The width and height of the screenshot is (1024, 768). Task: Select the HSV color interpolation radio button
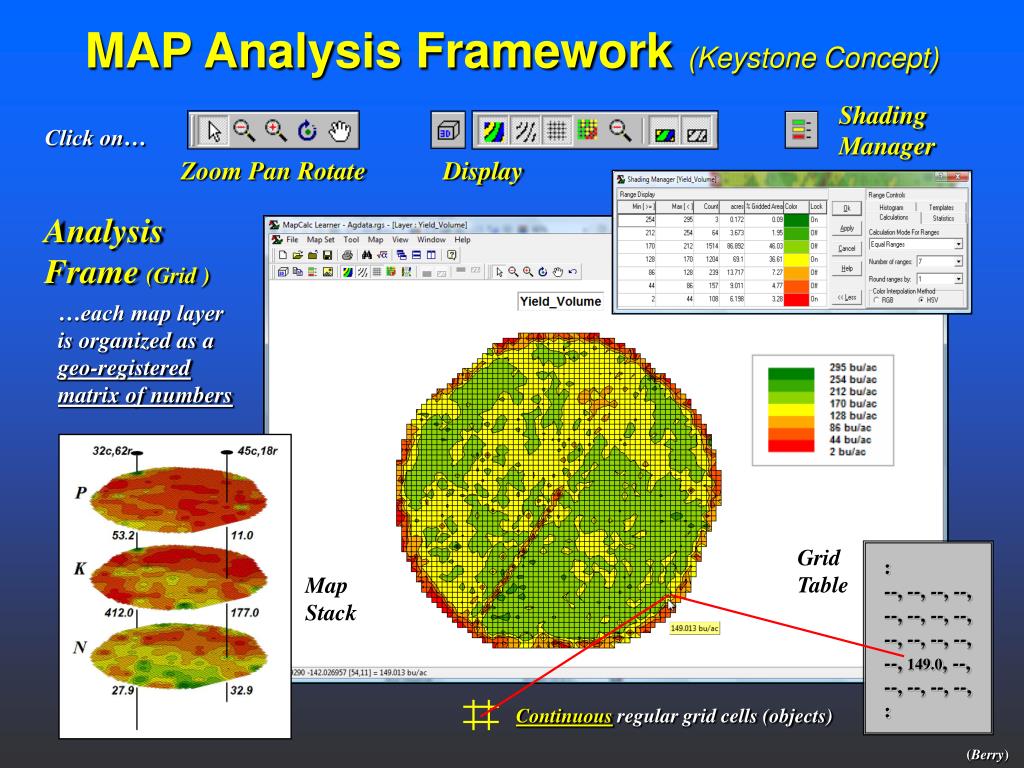tap(921, 300)
